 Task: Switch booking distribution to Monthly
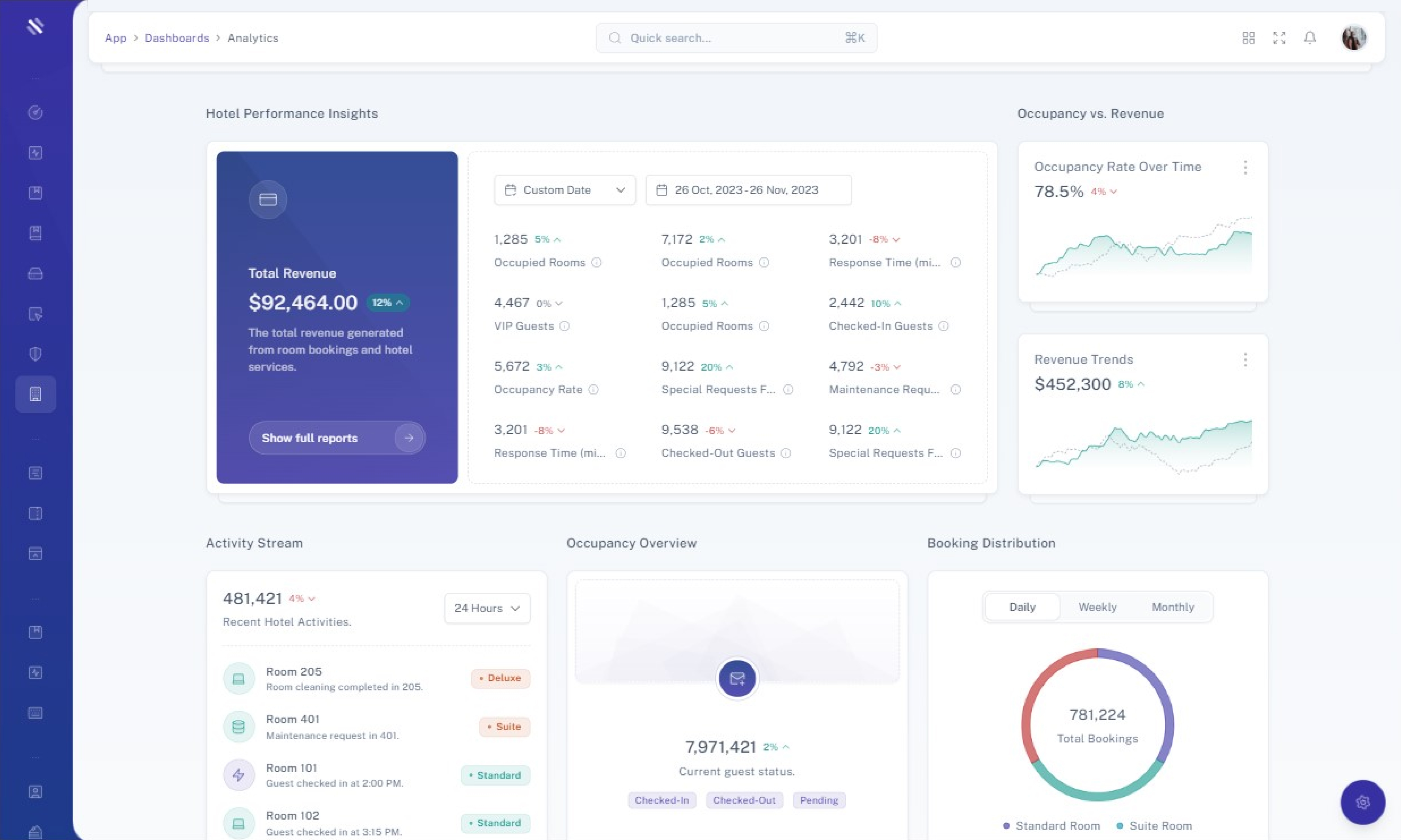1172,607
